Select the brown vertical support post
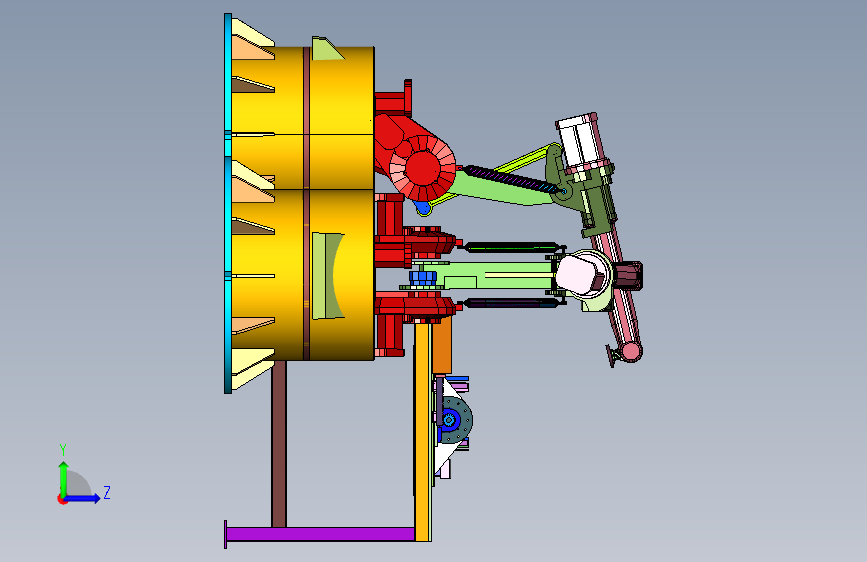Viewport: 867px width, 562px height. point(279,444)
